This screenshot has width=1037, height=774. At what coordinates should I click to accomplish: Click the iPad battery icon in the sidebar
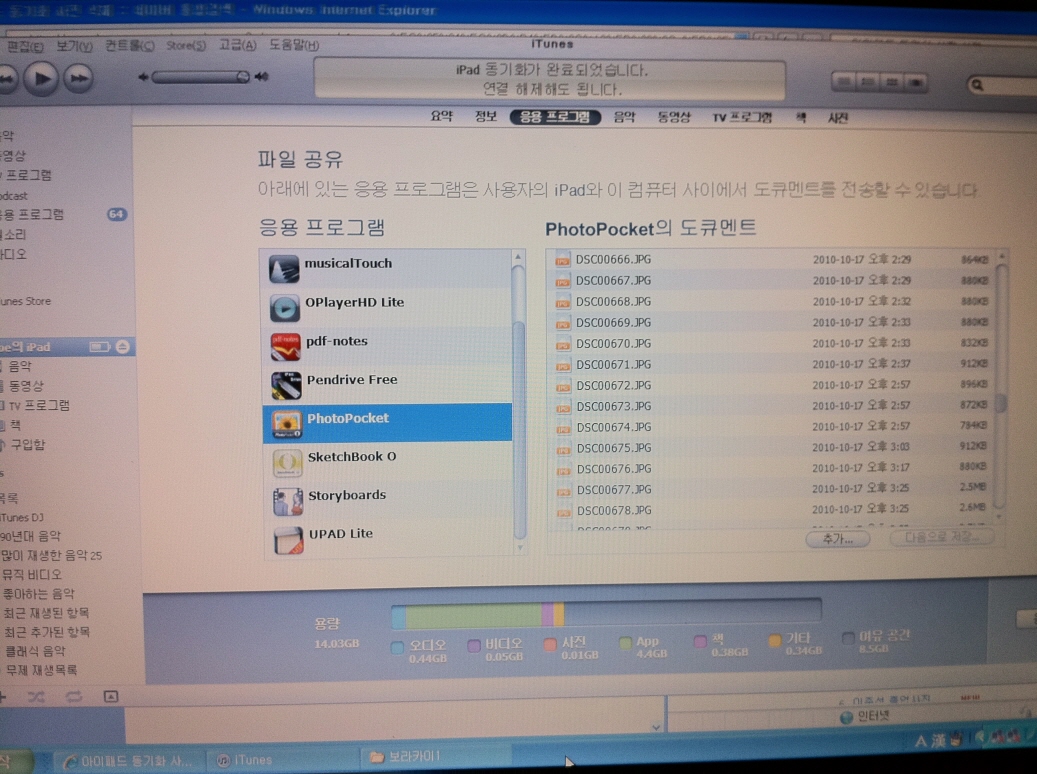[100, 347]
